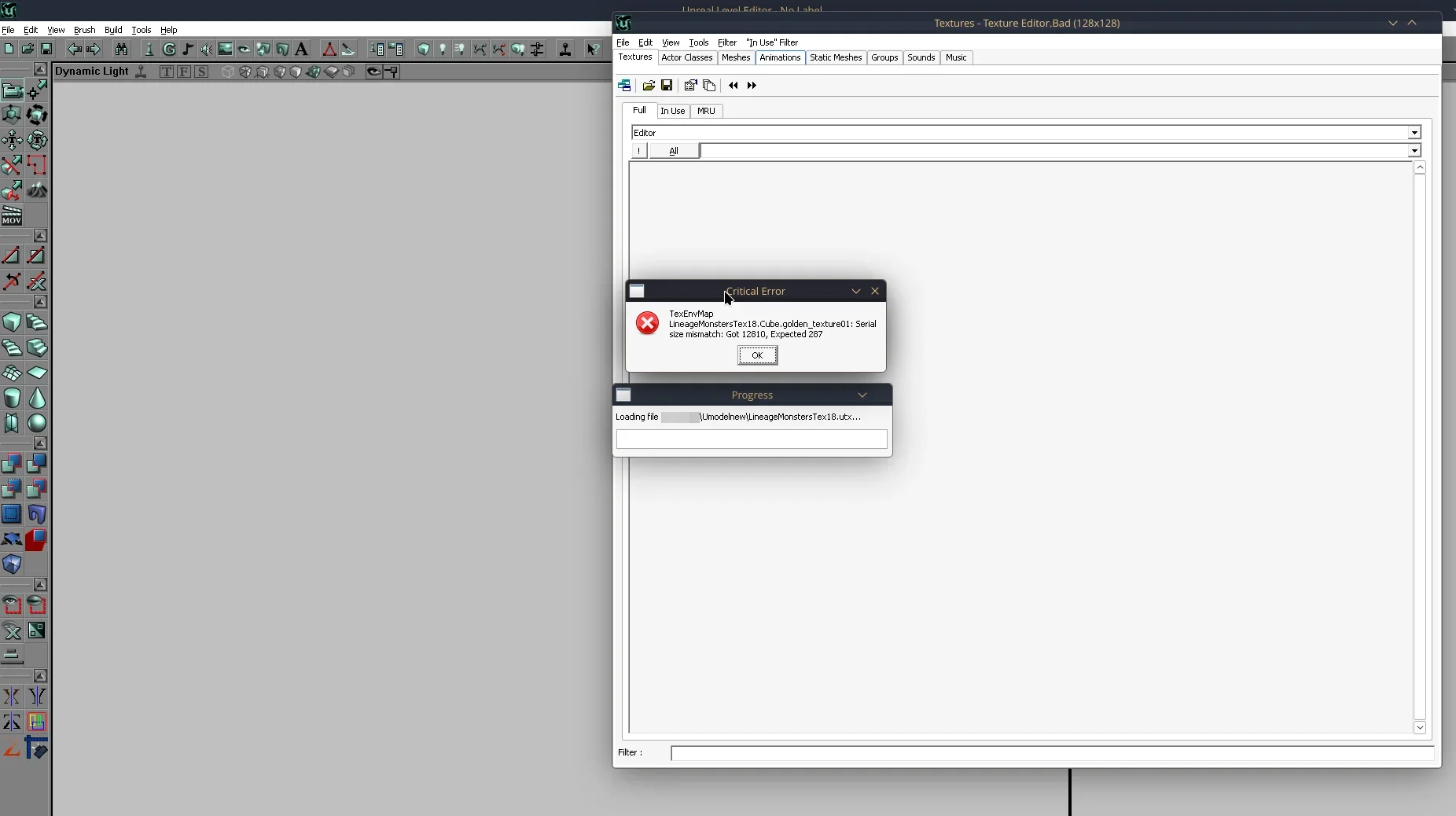This screenshot has height=816, width=1456.
Task: Toggle the realtime preview joystick in viewport
Action: click(x=142, y=72)
